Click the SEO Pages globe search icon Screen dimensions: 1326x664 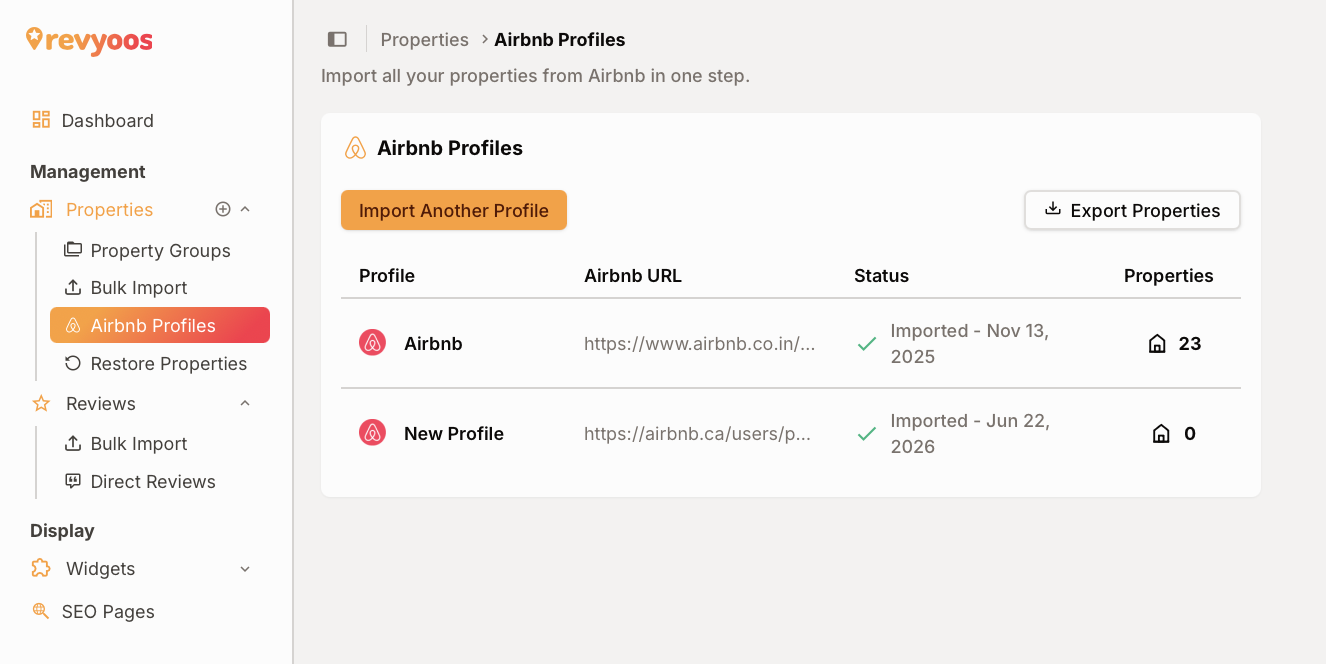[x=41, y=611]
